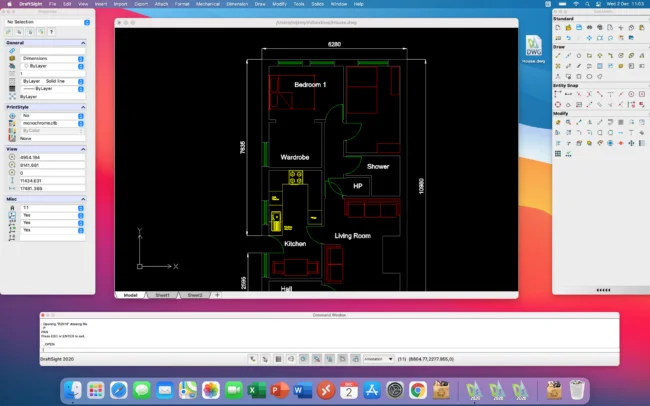650x406 pixels.
Task: Add a new sheet with the plus icon
Action: (x=217, y=295)
